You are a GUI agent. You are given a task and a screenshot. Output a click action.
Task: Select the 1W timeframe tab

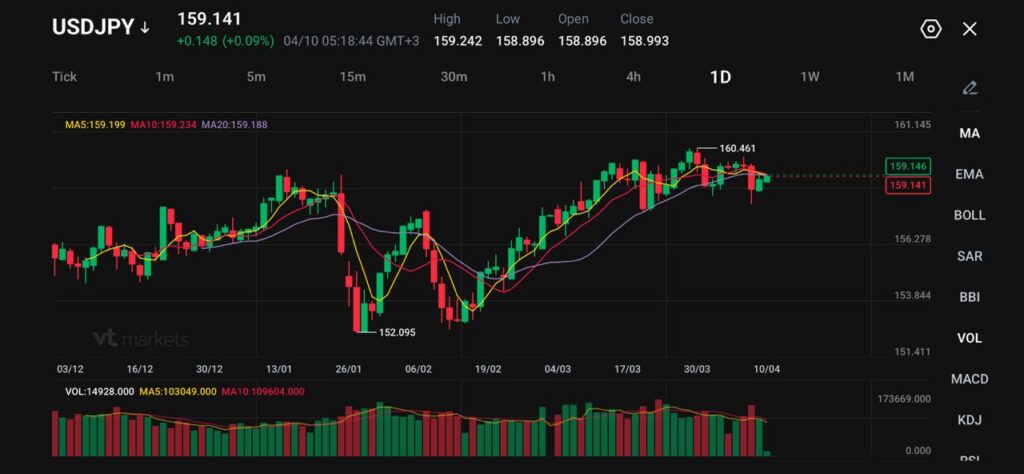pos(810,77)
